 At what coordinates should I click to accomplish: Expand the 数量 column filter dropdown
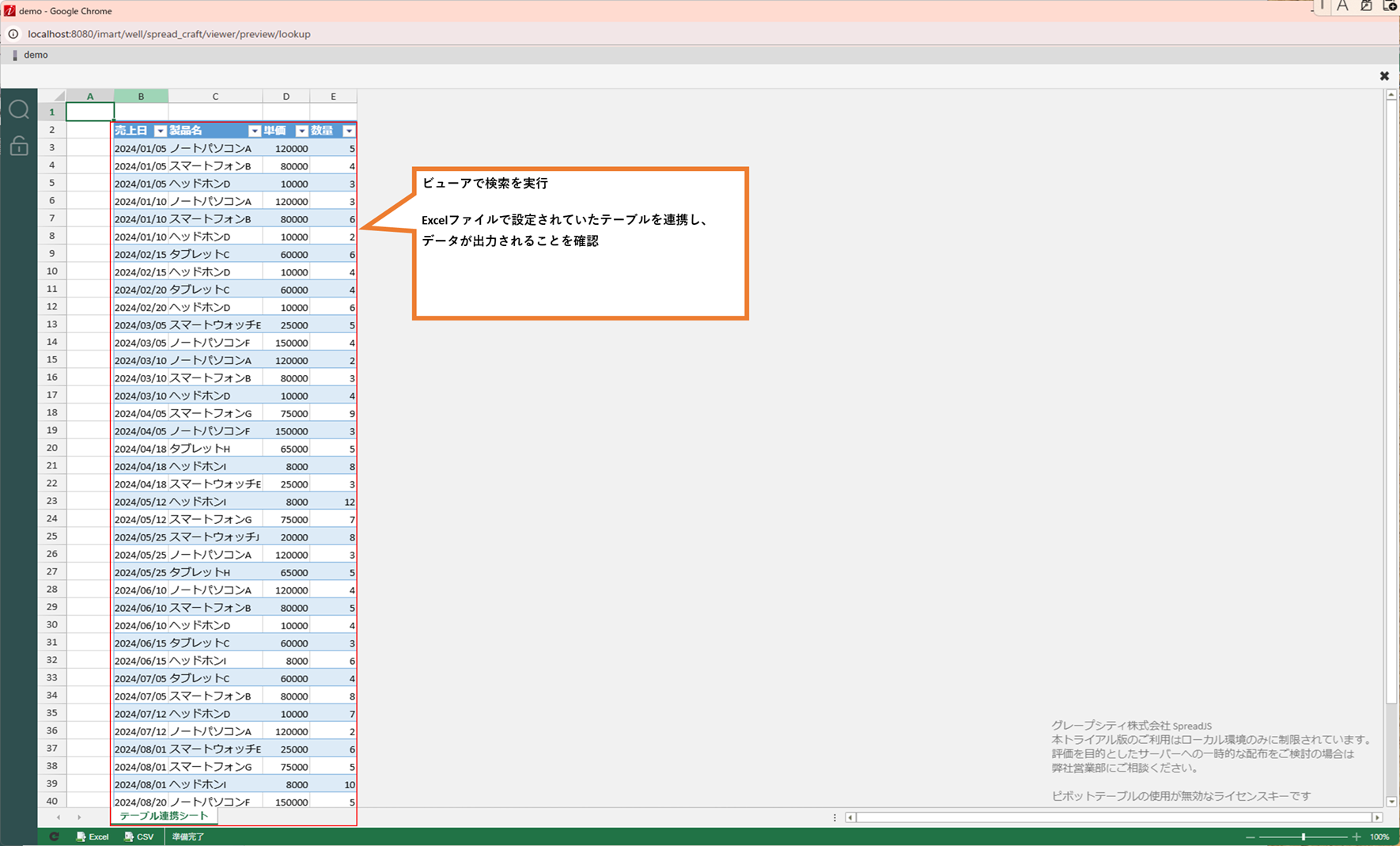pyautogui.click(x=349, y=131)
